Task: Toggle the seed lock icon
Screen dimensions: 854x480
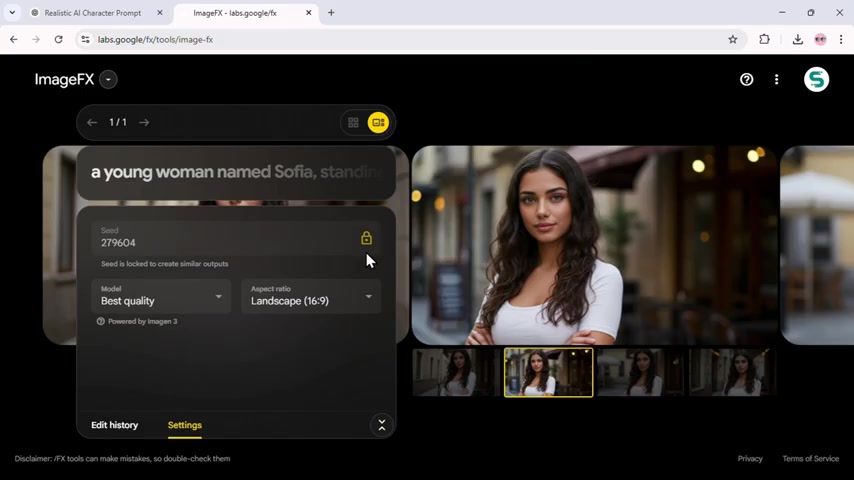Action: click(366, 238)
